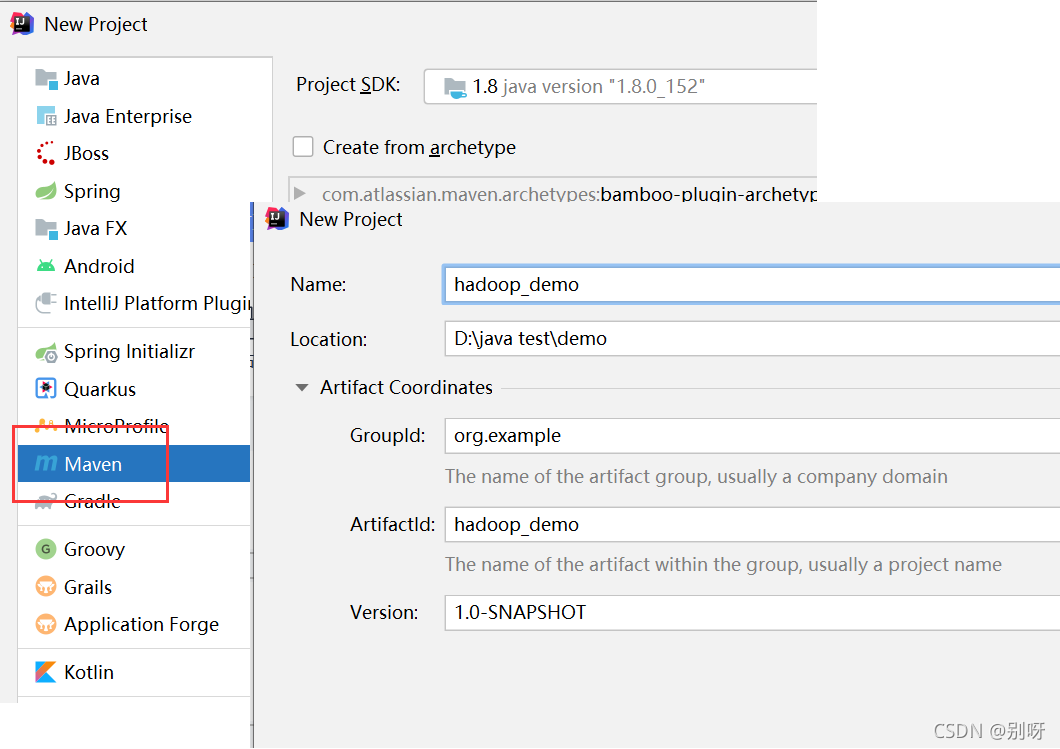1060x749 pixels.
Task: Open the Project SDK dropdown
Action: click(620, 87)
